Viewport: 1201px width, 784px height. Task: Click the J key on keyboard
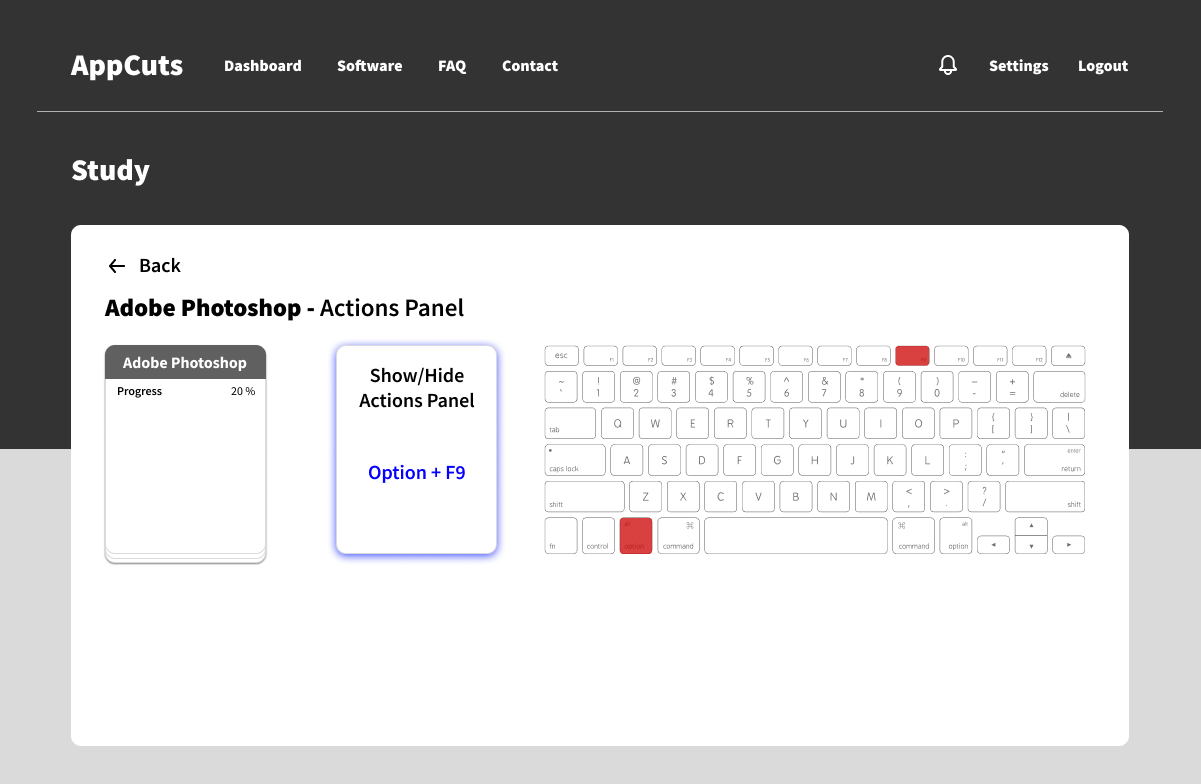coord(852,460)
